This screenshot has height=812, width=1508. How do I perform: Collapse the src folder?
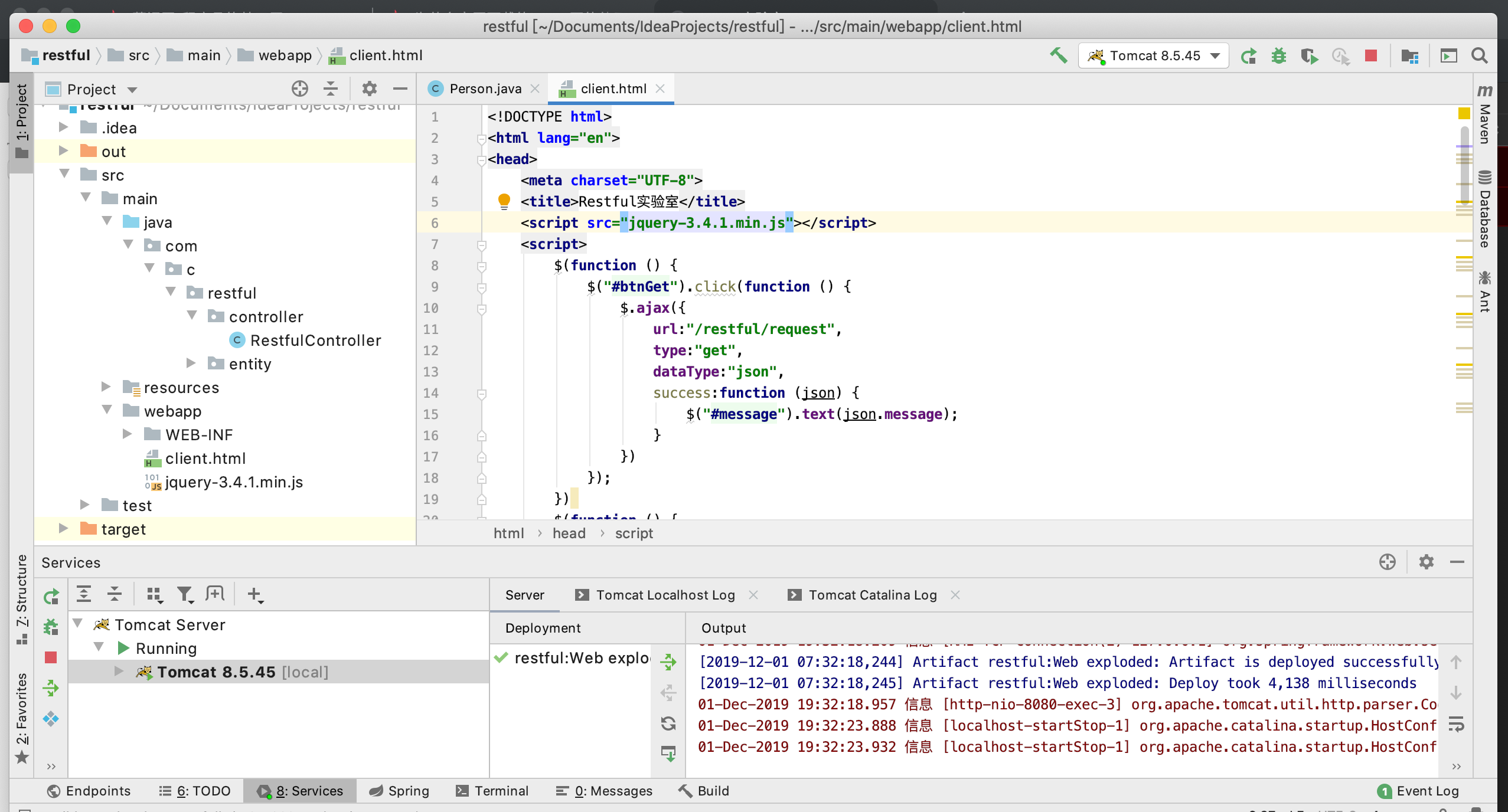(64, 174)
